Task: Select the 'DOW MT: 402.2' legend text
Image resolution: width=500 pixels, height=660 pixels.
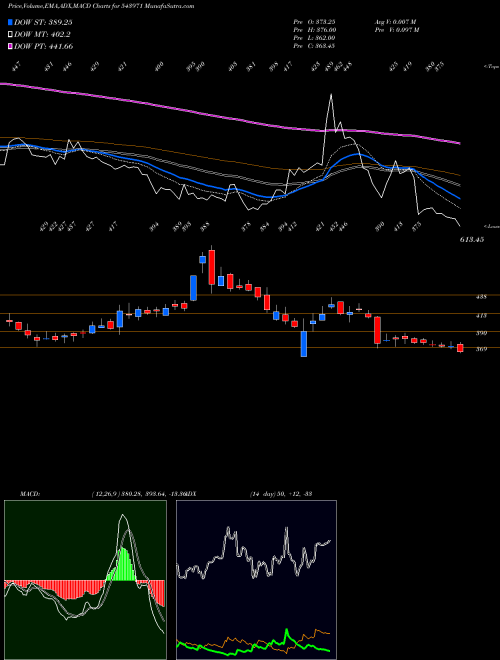Action: pyautogui.click(x=42, y=35)
